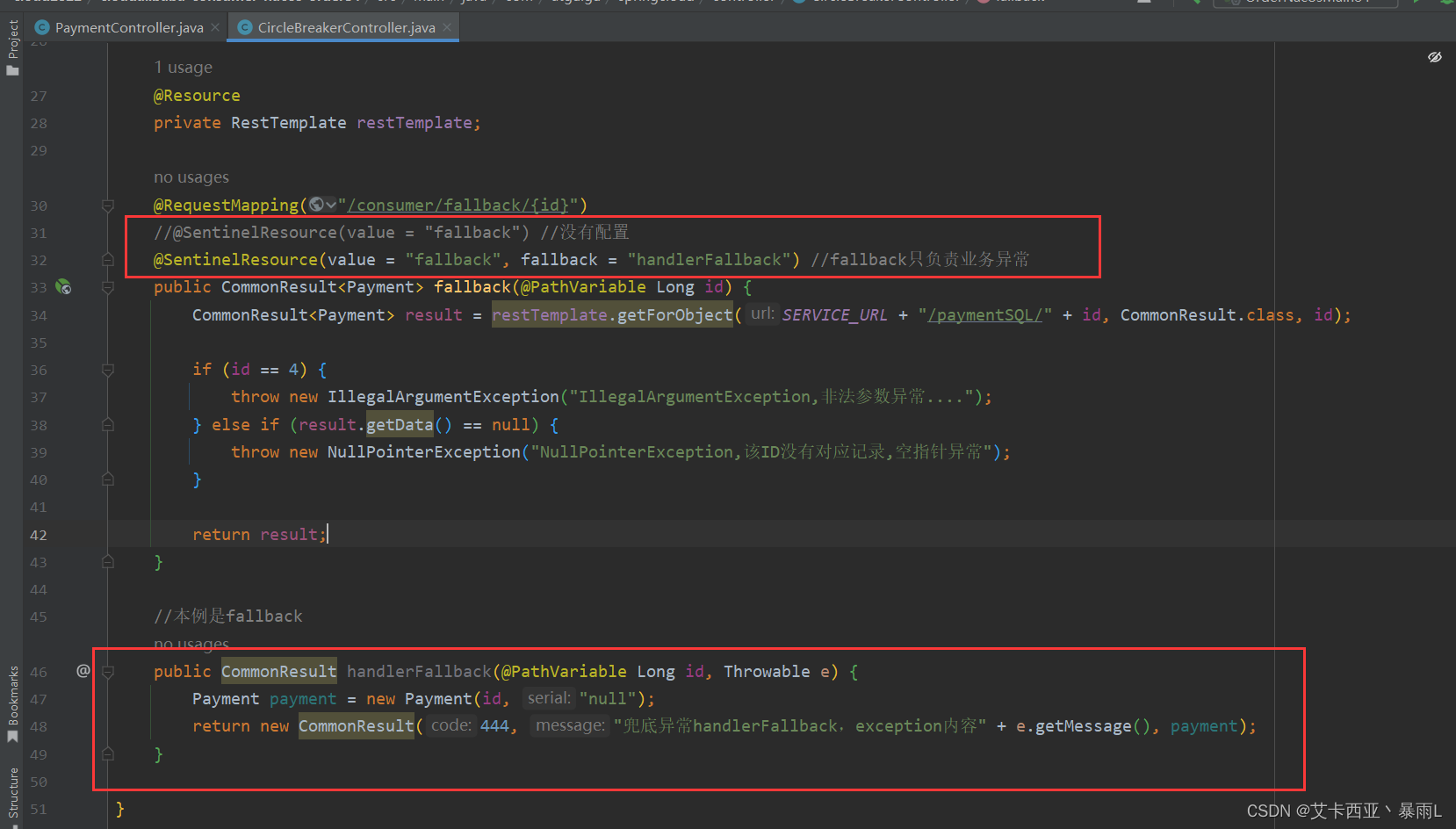Open the globe URL actions dropdown in RequestMapping

(x=322, y=205)
